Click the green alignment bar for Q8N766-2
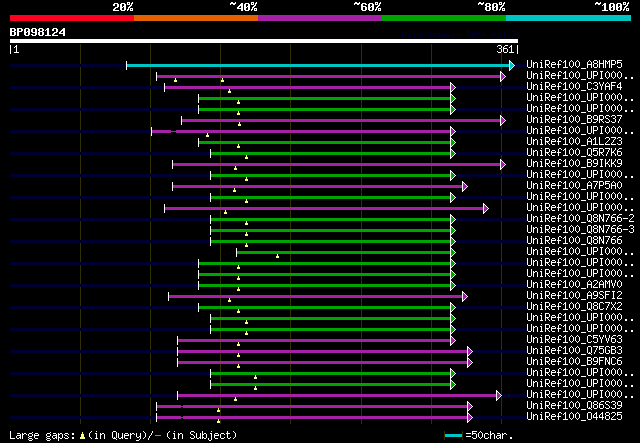 [x=331, y=220]
